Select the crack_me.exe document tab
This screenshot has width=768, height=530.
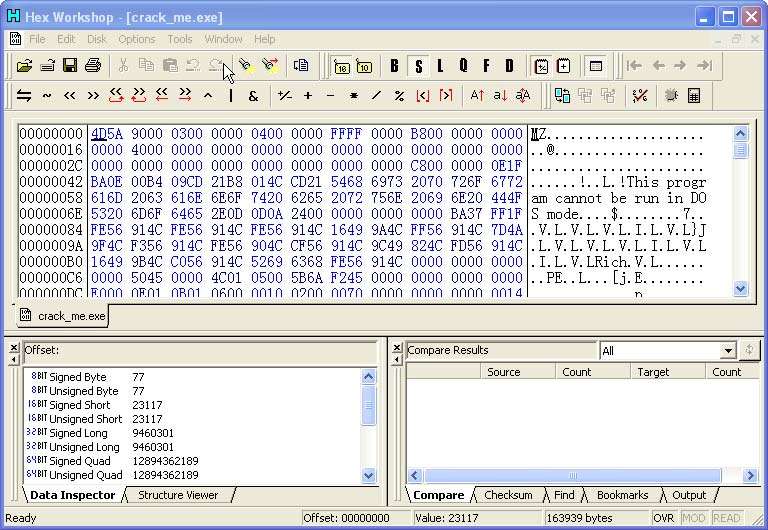(x=63, y=316)
